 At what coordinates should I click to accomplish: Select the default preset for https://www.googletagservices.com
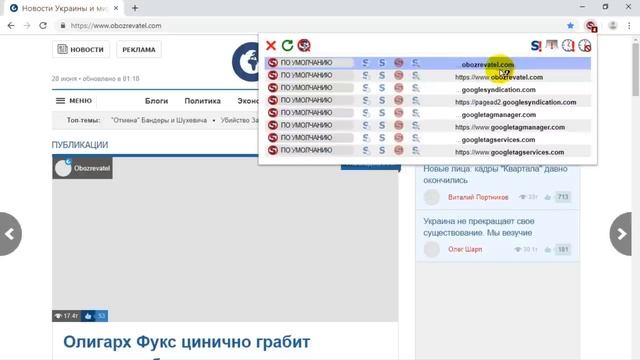click(x=310, y=150)
